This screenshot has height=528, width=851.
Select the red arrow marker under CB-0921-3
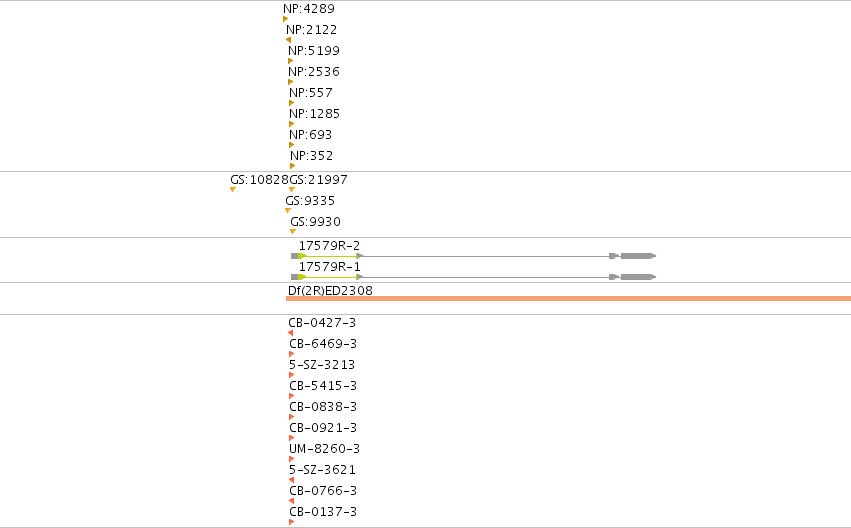pos(291,438)
